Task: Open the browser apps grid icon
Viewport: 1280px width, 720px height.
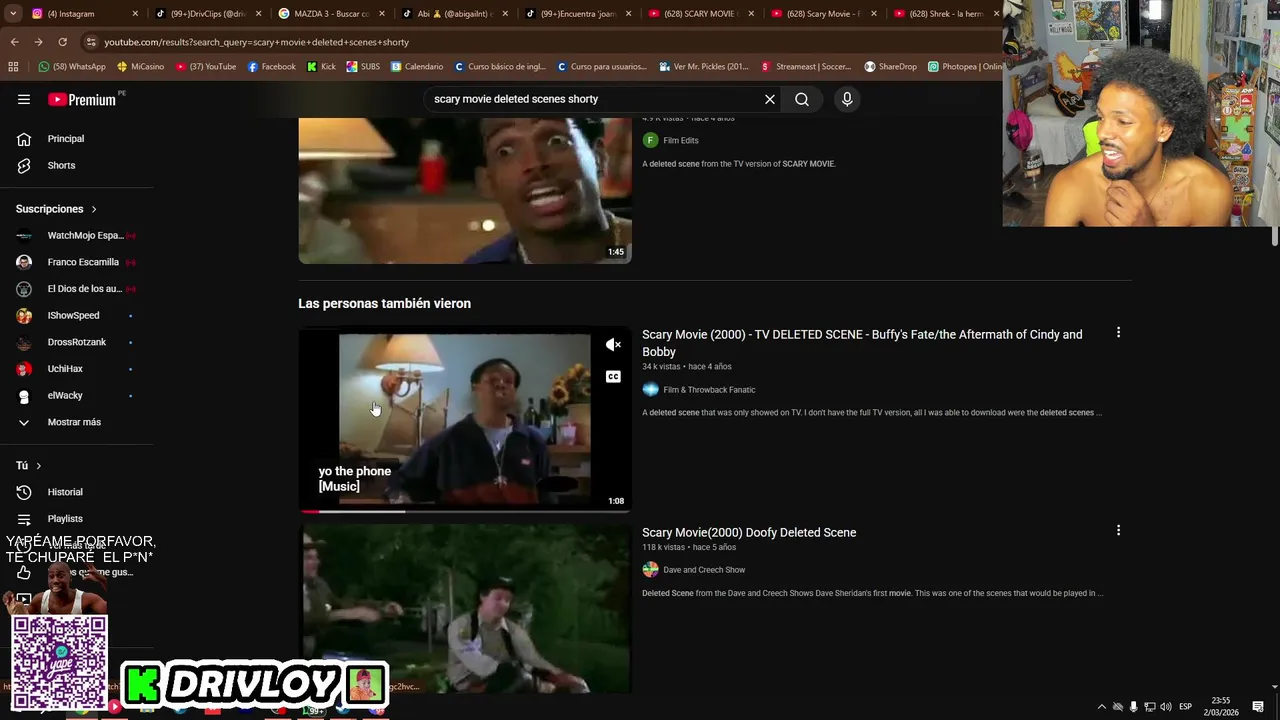Action: coord(13,67)
